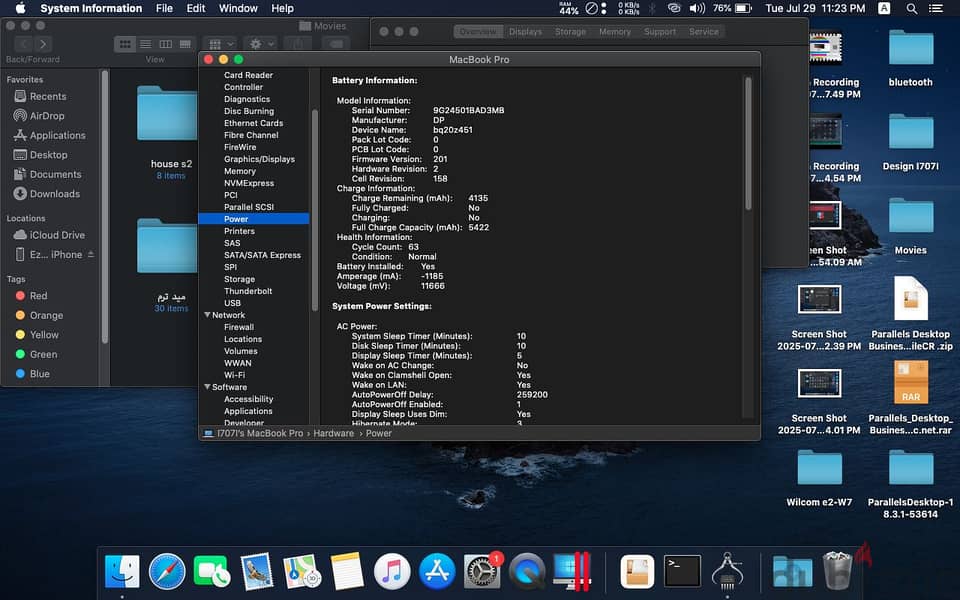Launch Music app from the Dock
This screenshot has width=960, height=600.
click(x=392, y=571)
